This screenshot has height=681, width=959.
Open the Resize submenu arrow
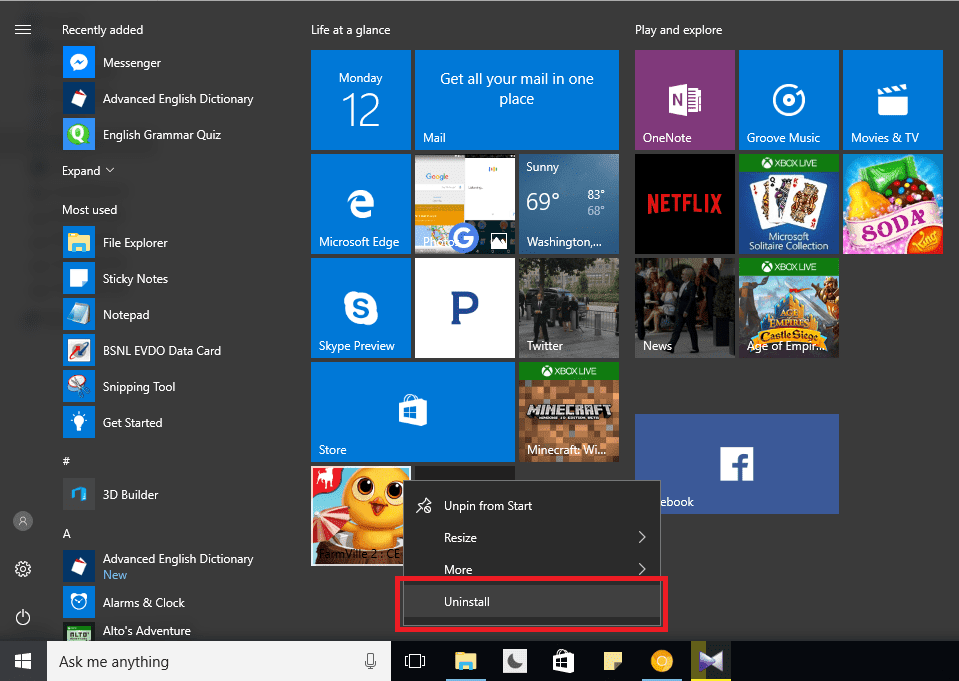pos(642,537)
